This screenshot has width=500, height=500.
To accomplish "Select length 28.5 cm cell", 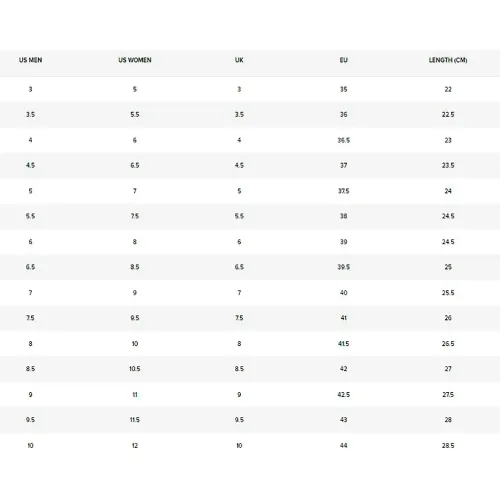I will pos(448,446).
